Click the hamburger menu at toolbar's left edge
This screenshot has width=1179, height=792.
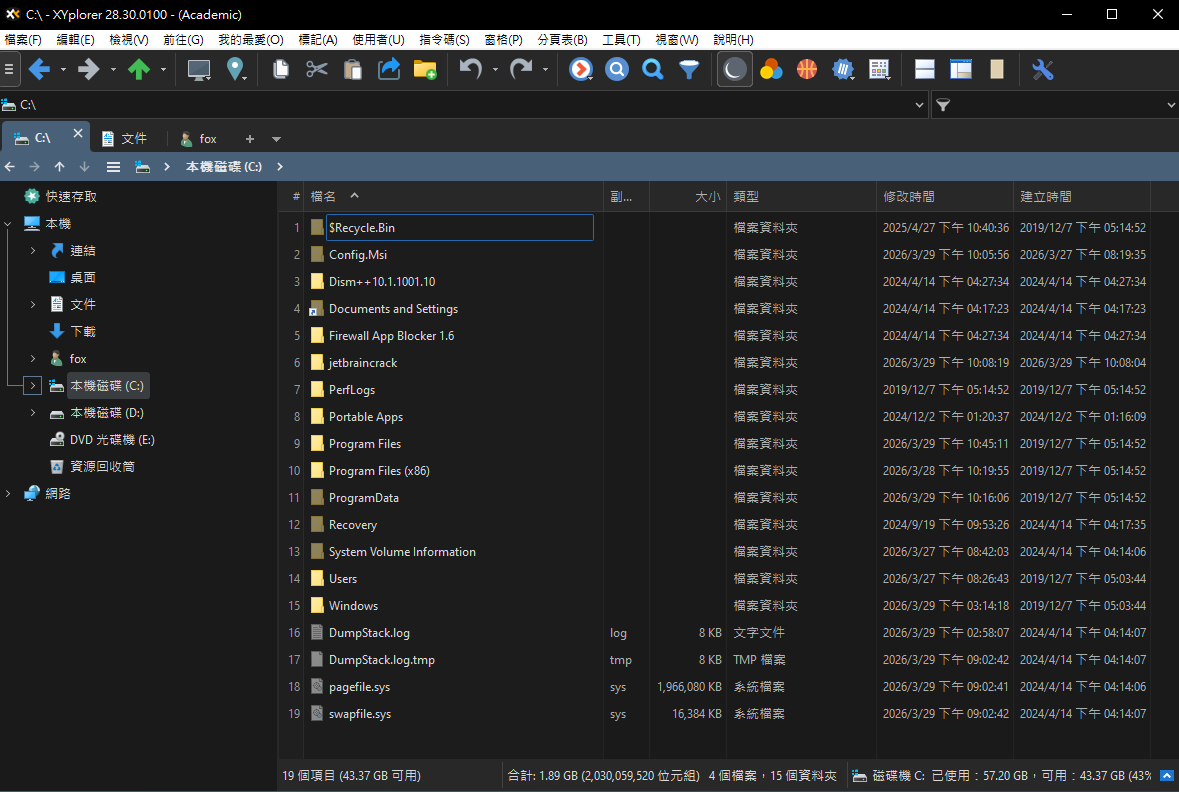tap(9, 70)
